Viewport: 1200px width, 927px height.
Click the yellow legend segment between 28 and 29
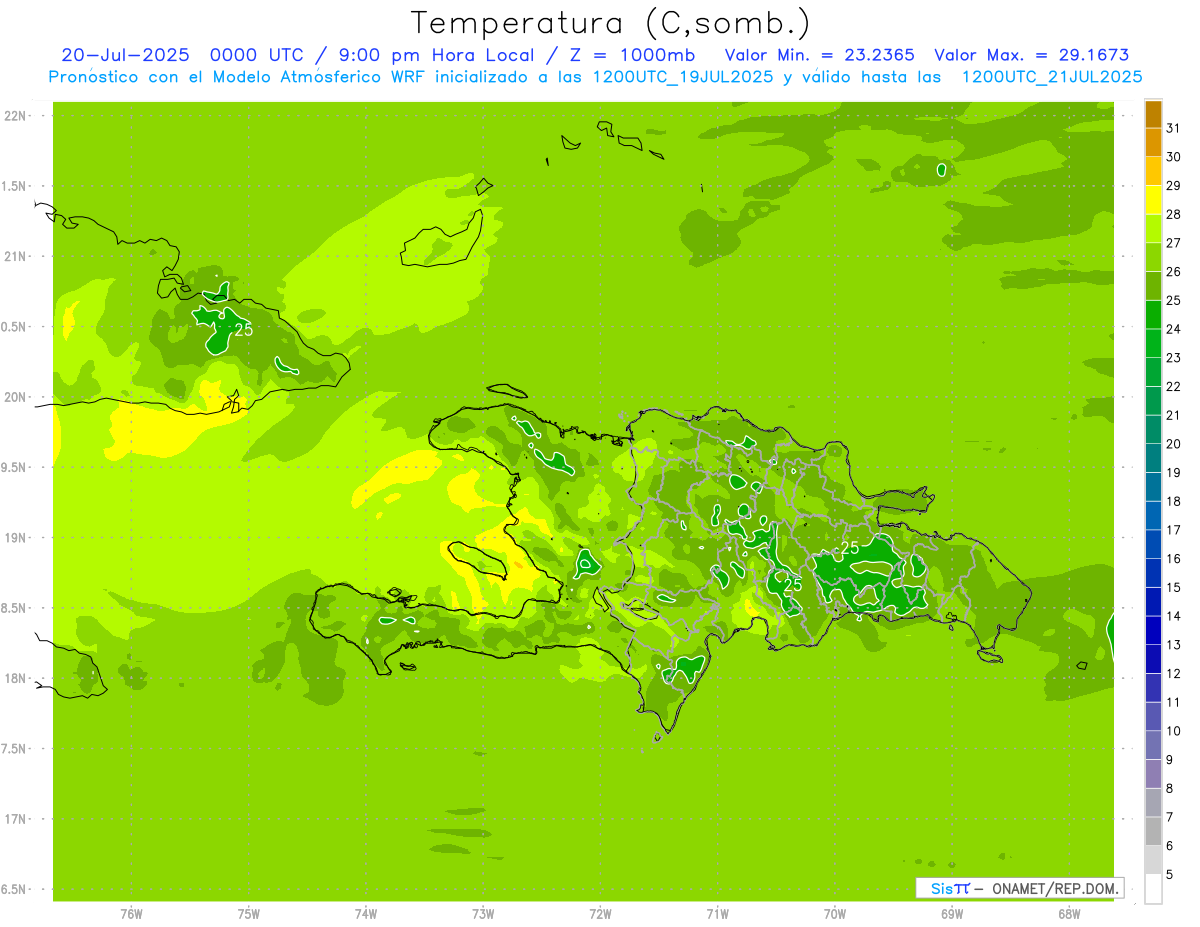[x=1153, y=200]
